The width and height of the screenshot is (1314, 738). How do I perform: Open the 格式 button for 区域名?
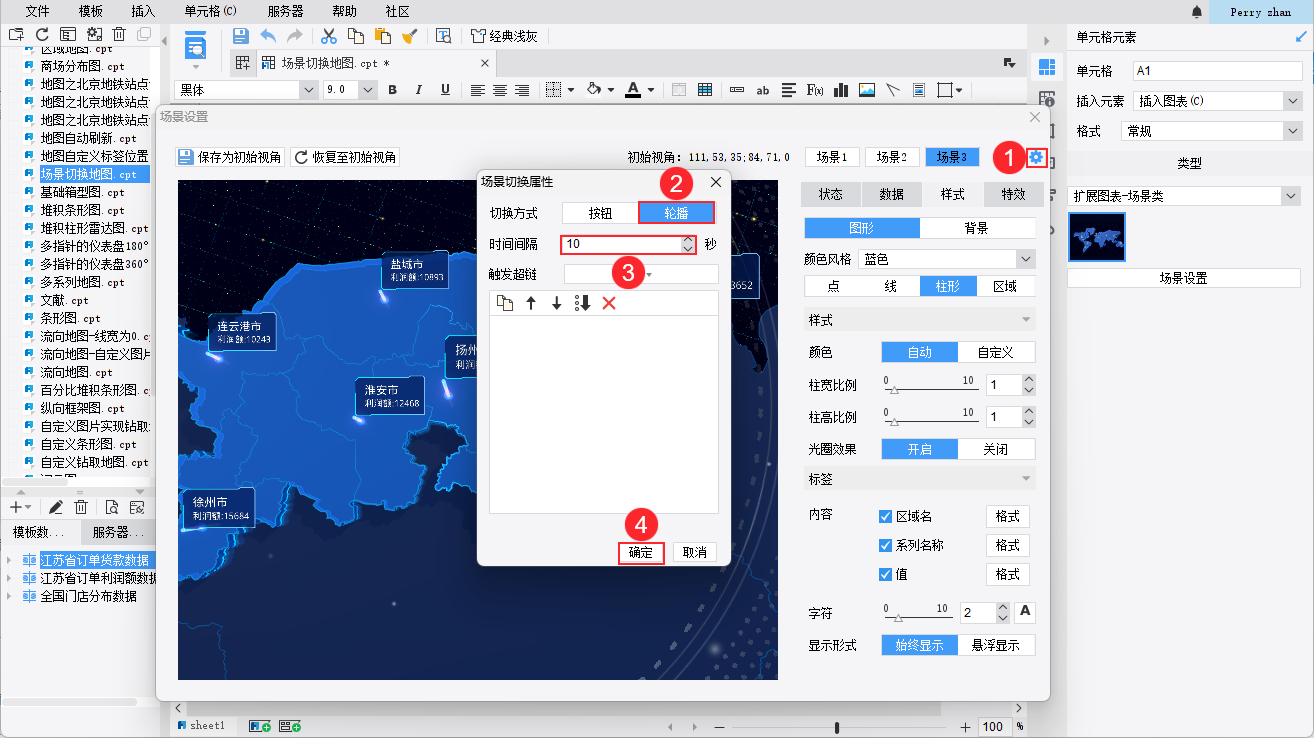coord(1007,517)
